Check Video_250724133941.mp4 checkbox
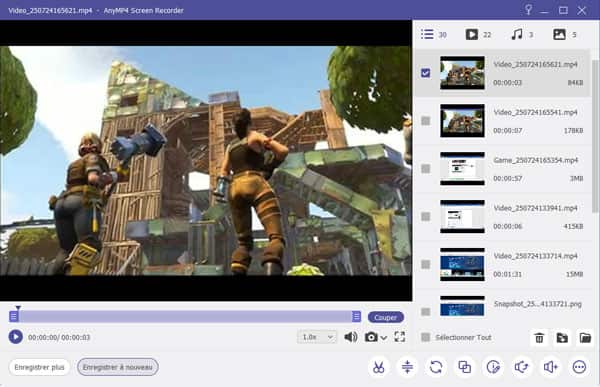600x387 pixels. click(426, 217)
